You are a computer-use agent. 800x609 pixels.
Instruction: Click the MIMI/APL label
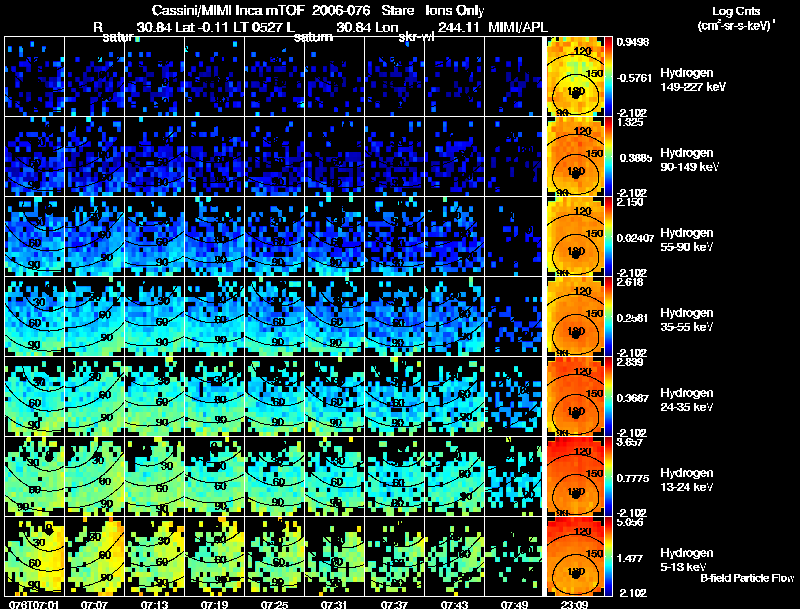pyautogui.click(x=518, y=27)
